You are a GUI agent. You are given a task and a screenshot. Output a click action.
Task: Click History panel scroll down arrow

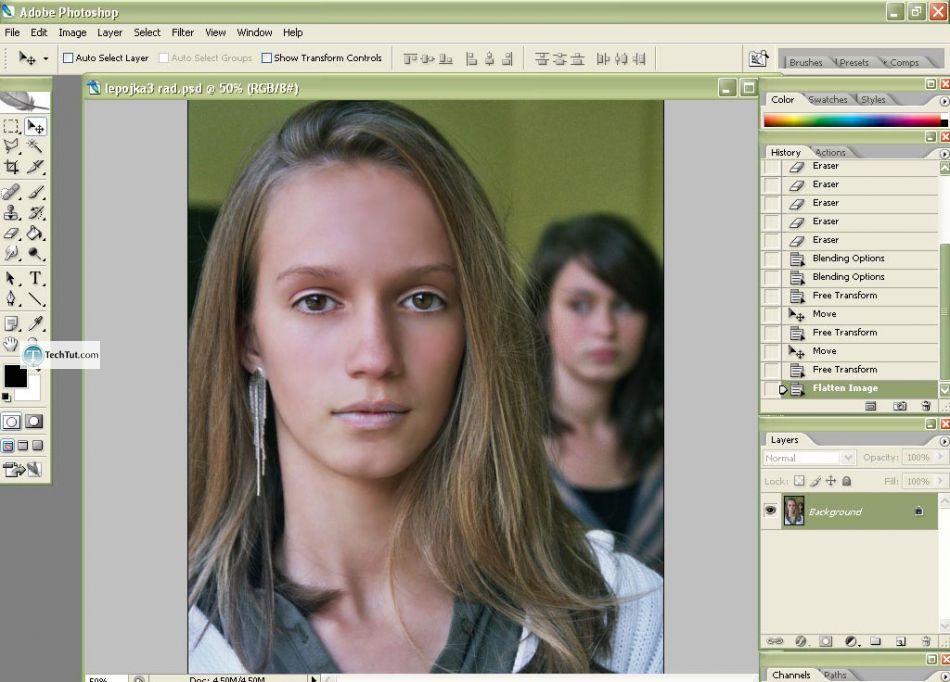(944, 389)
